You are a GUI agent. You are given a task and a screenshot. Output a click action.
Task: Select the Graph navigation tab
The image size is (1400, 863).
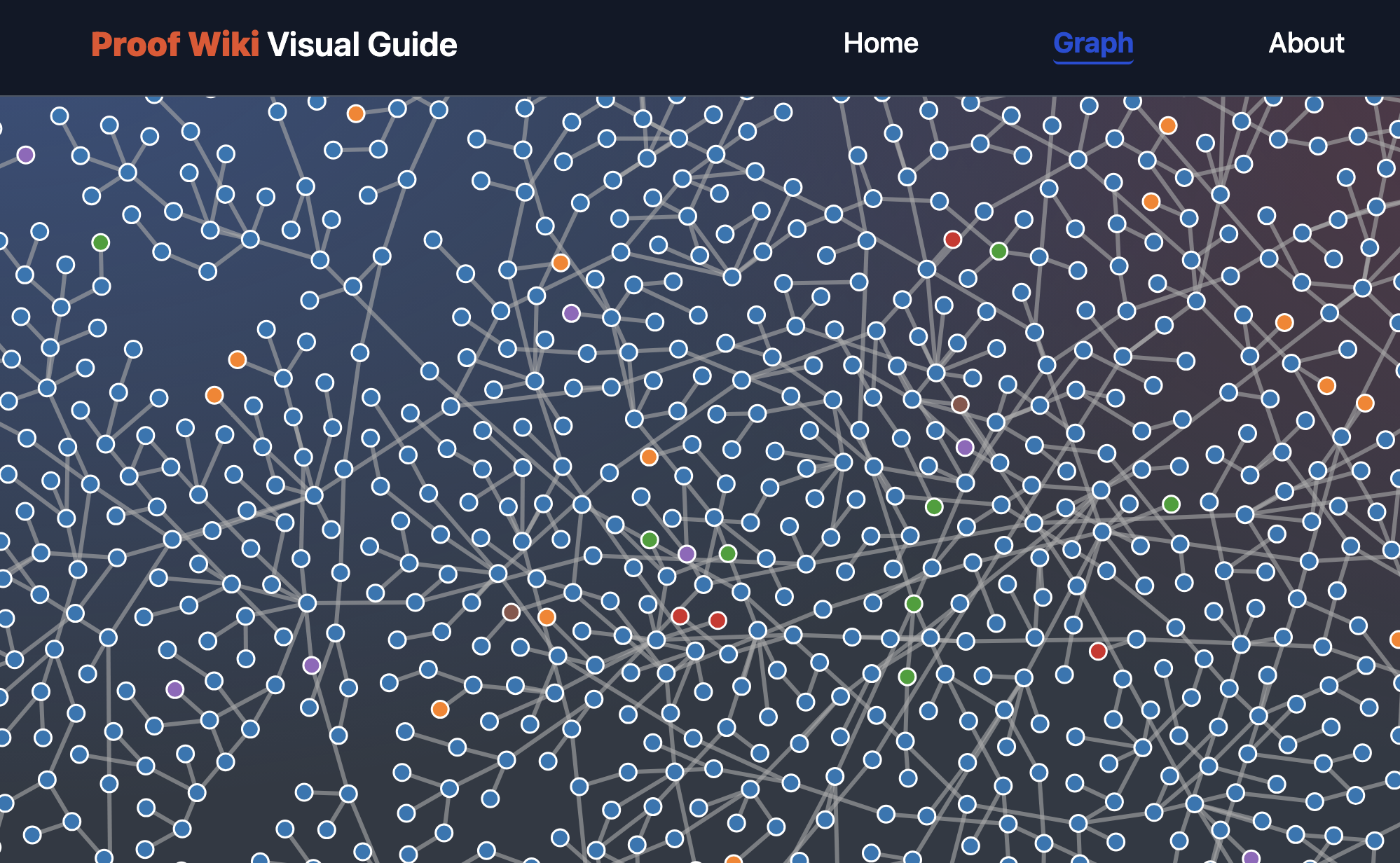(1093, 43)
